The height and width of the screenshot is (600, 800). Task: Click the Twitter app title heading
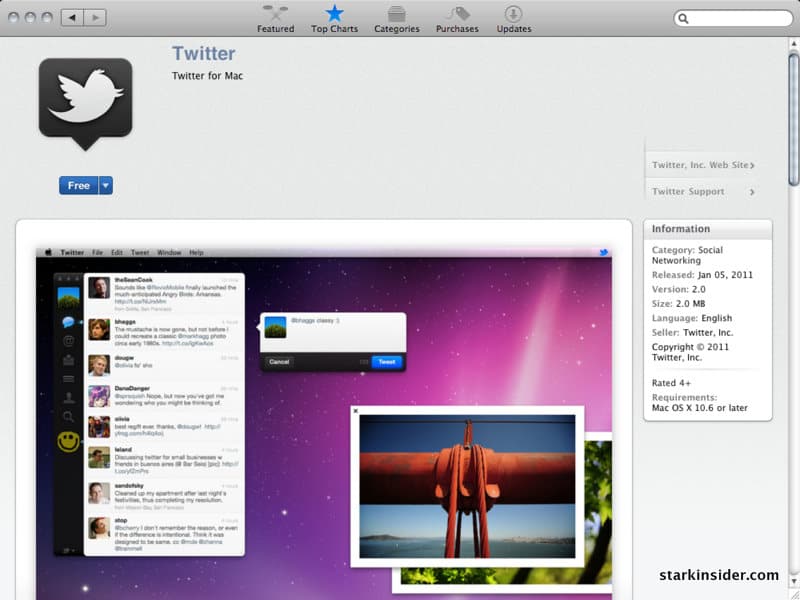coord(203,53)
